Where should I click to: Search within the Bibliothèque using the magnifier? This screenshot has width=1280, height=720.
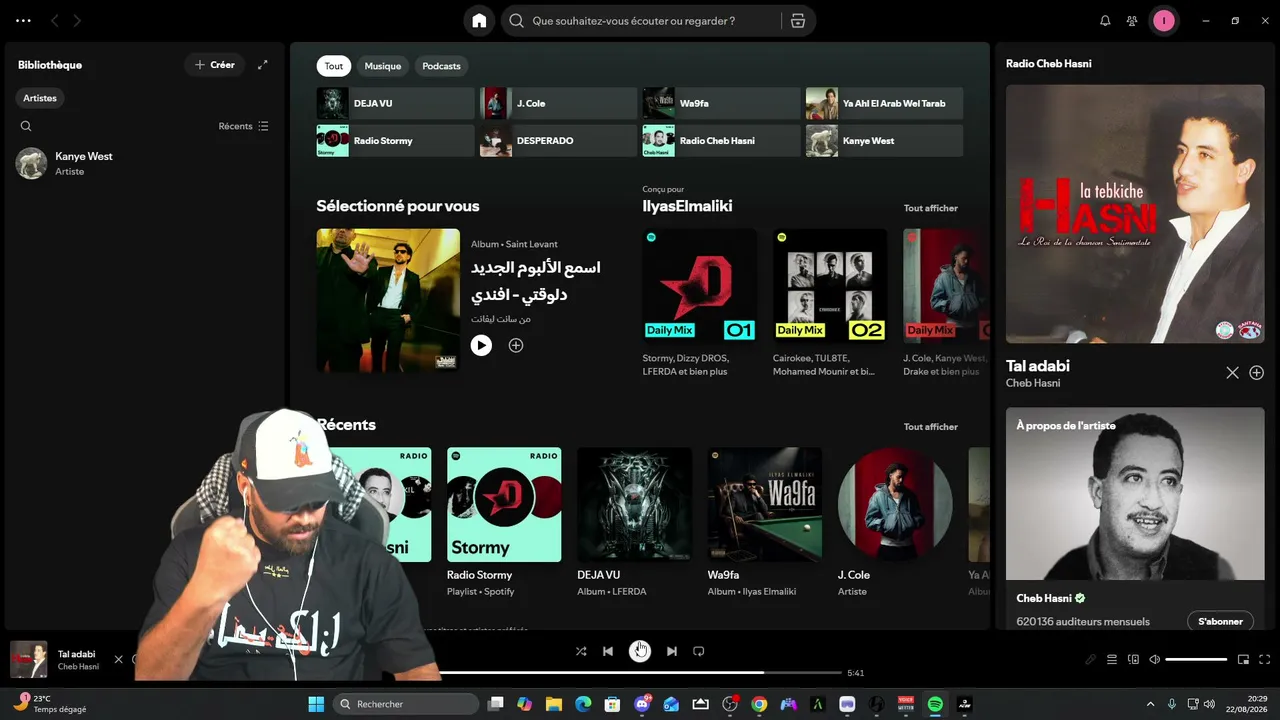click(26, 126)
